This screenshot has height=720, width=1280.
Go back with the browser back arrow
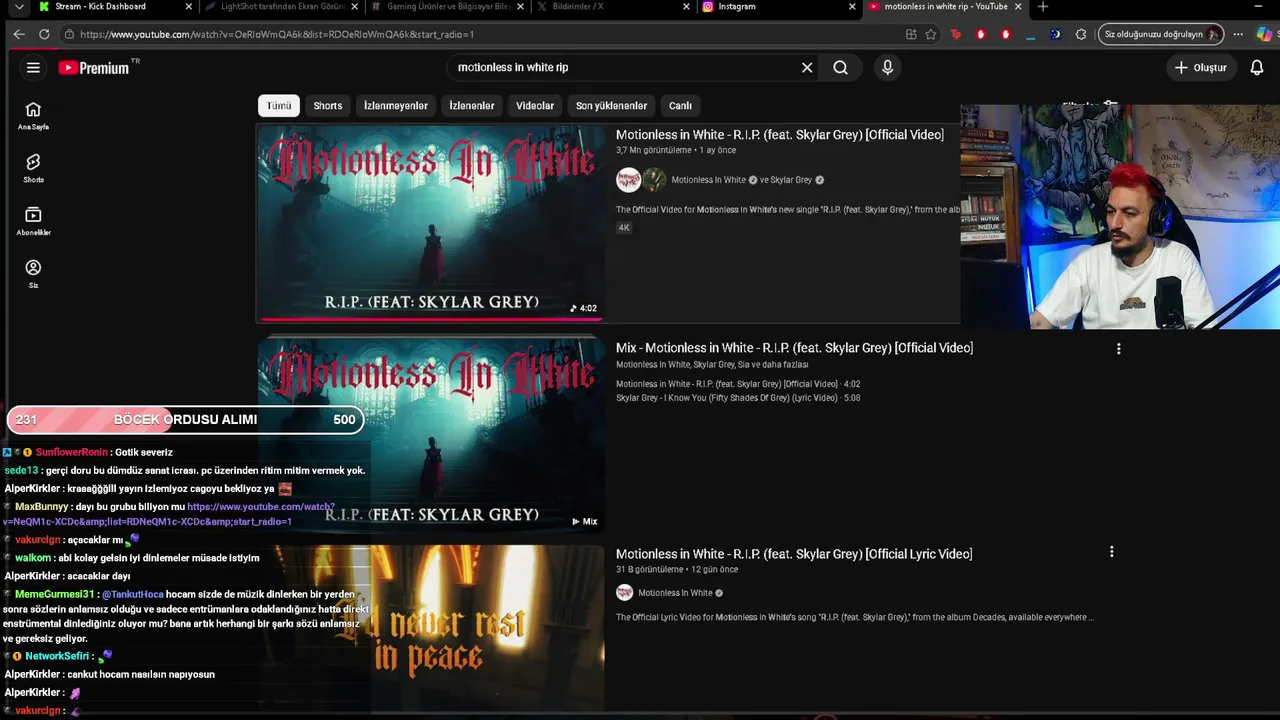coord(19,34)
